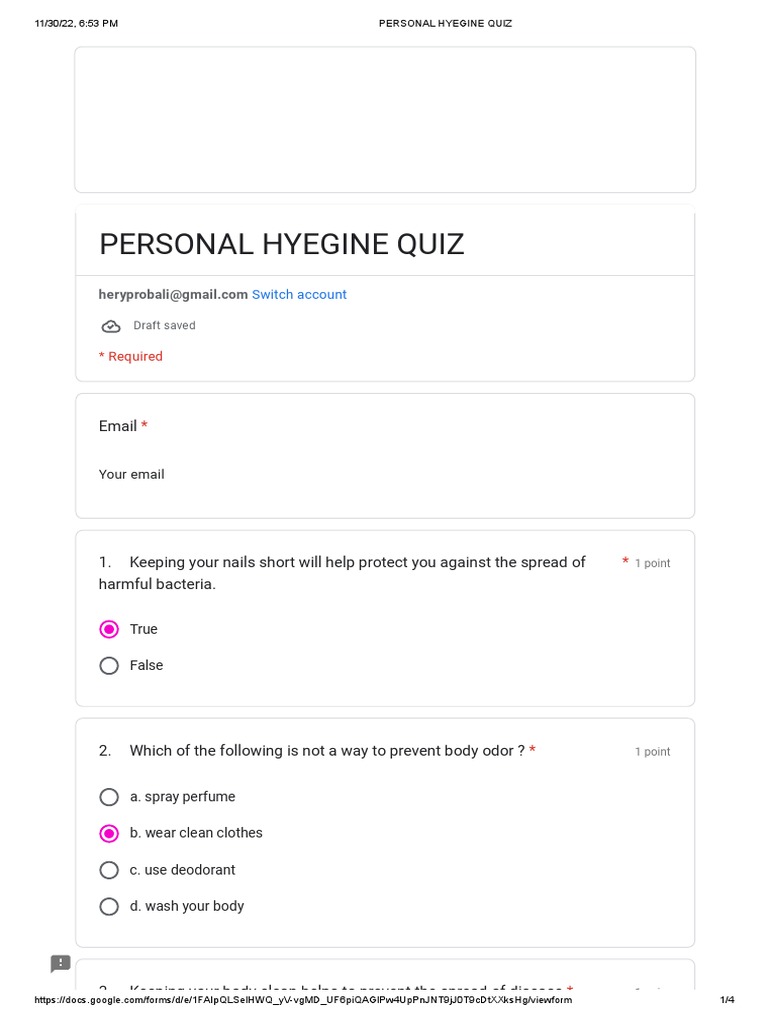
Task: Choose option d. wash your body
Action: tap(109, 907)
